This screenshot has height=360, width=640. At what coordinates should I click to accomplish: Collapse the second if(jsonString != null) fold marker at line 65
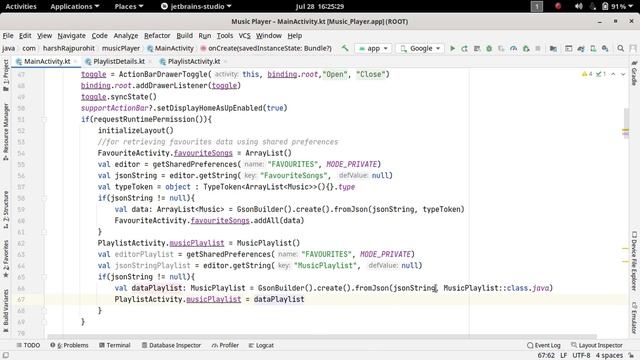pyautogui.click(x=44, y=277)
